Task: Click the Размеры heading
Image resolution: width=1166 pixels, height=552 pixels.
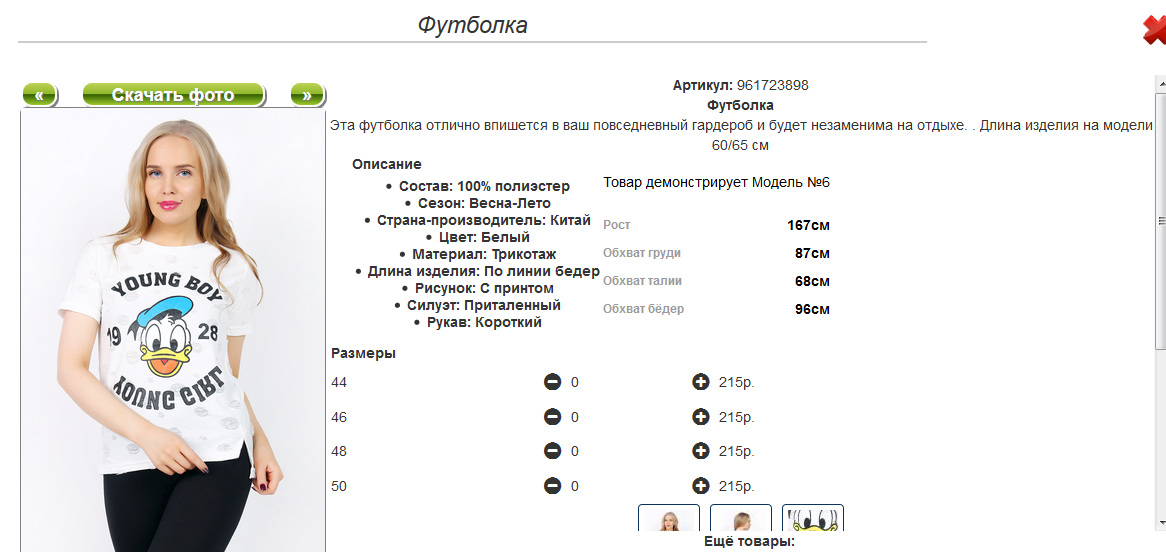Action: tap(364, 353)
